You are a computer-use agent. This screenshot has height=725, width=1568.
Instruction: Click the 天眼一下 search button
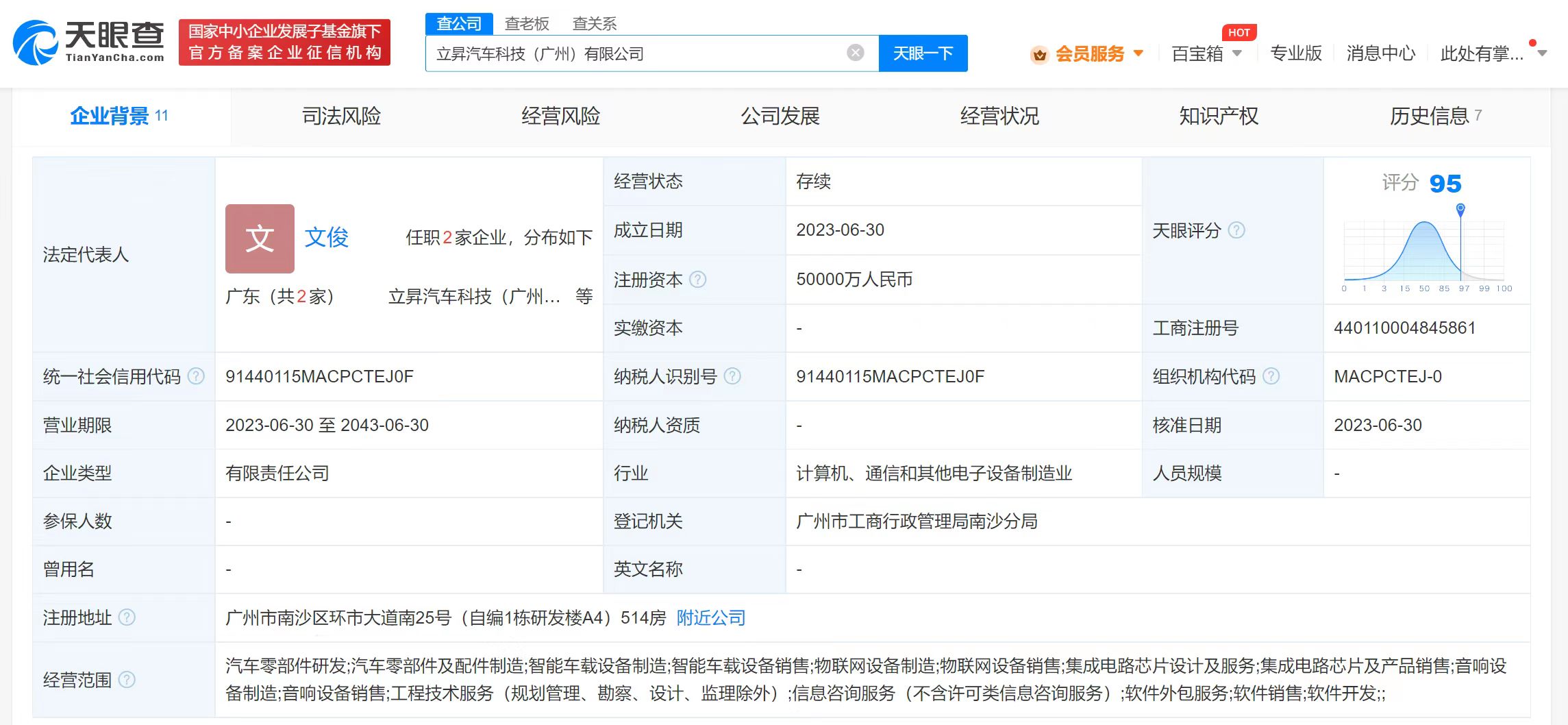[923, 53]
